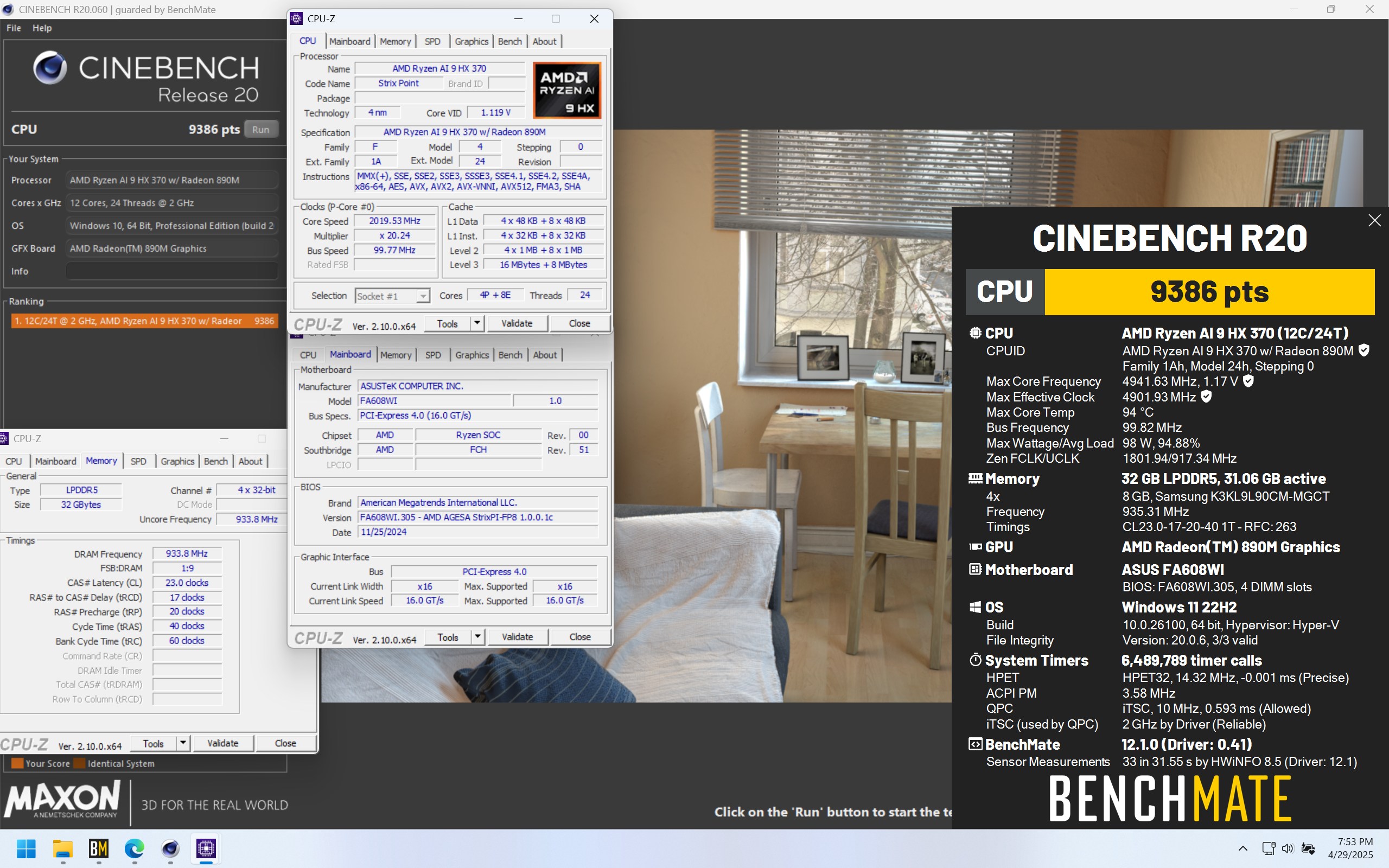This screenshot has width=1389, height=868.
Task: Click DRAM Frequency 933.8 MHz value
Action: 187,553
